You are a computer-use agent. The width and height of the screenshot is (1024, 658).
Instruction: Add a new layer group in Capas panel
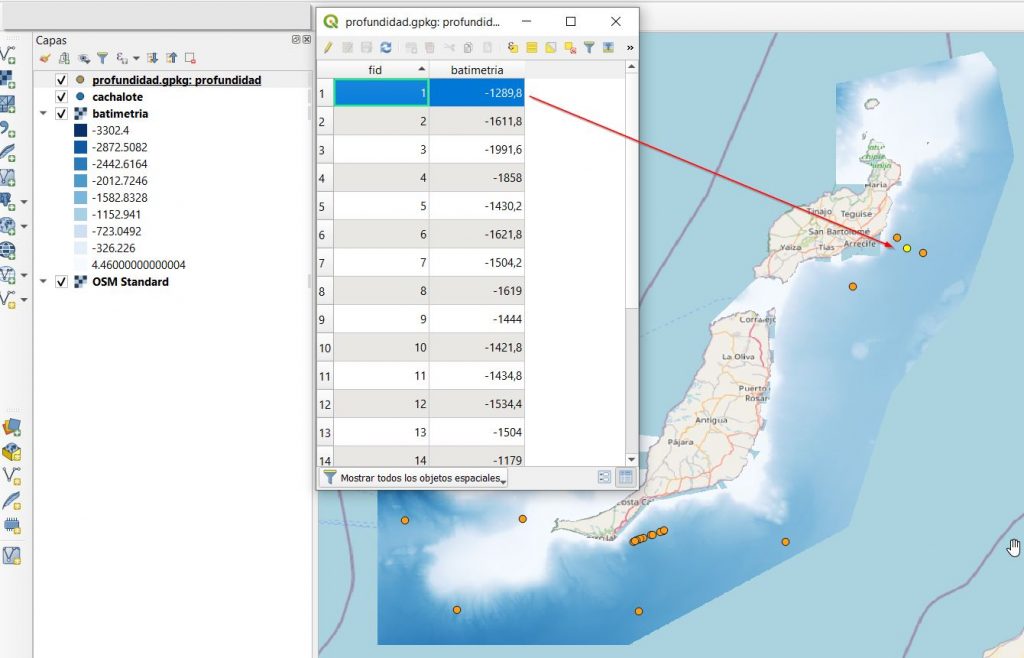click(x=64, y=58)
